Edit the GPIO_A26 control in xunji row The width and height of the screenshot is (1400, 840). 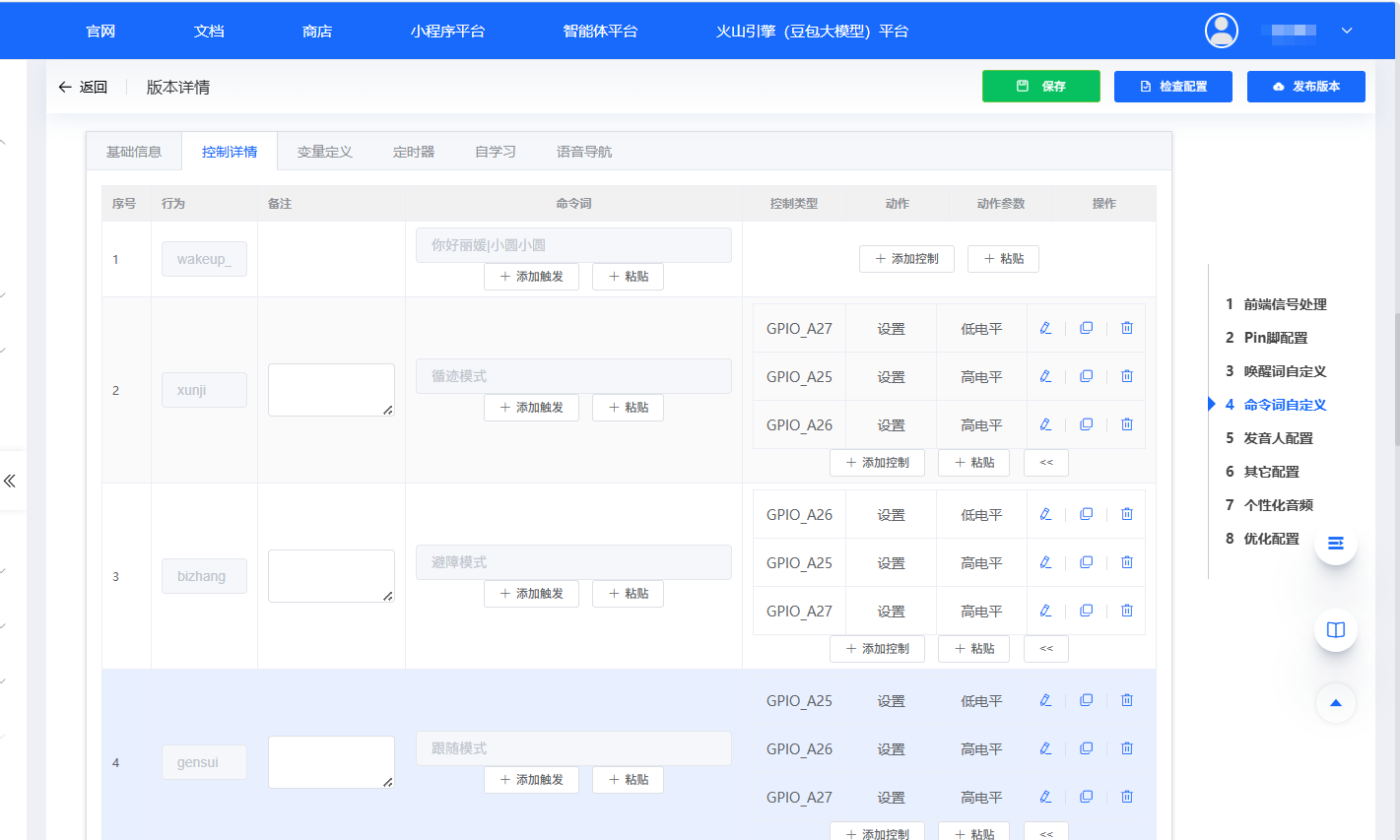1045,424
